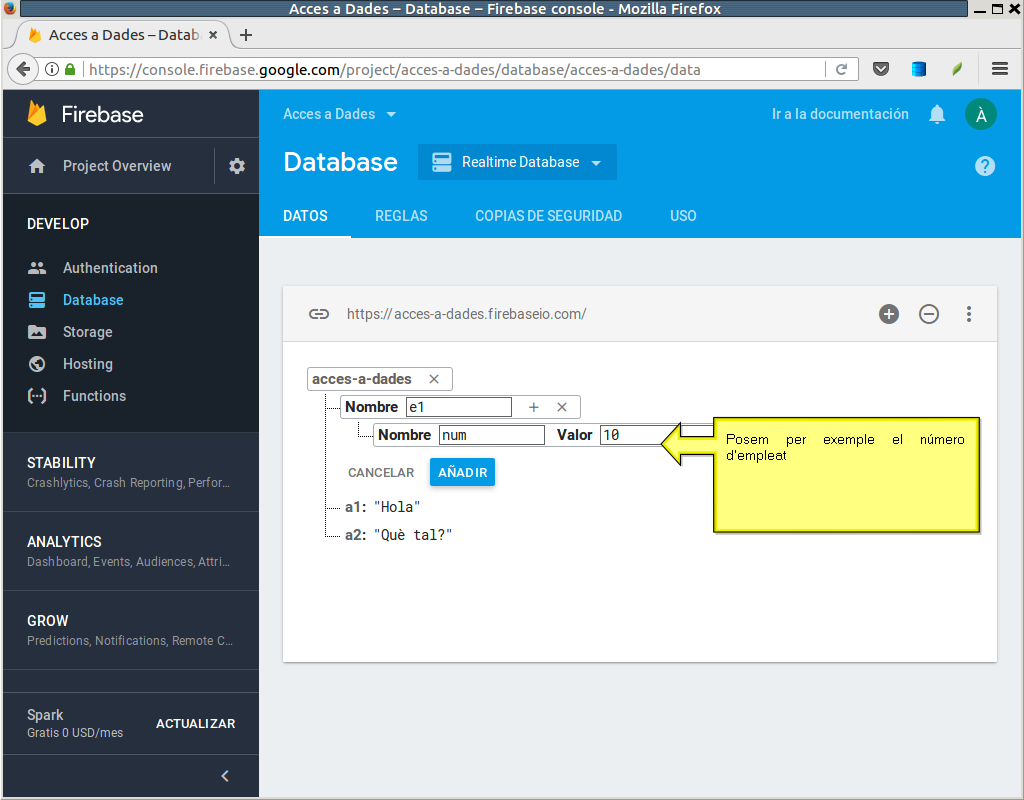The image size is (1024, 800).
Task: Click the Firebase flame logo
Action: pos(37,114)
